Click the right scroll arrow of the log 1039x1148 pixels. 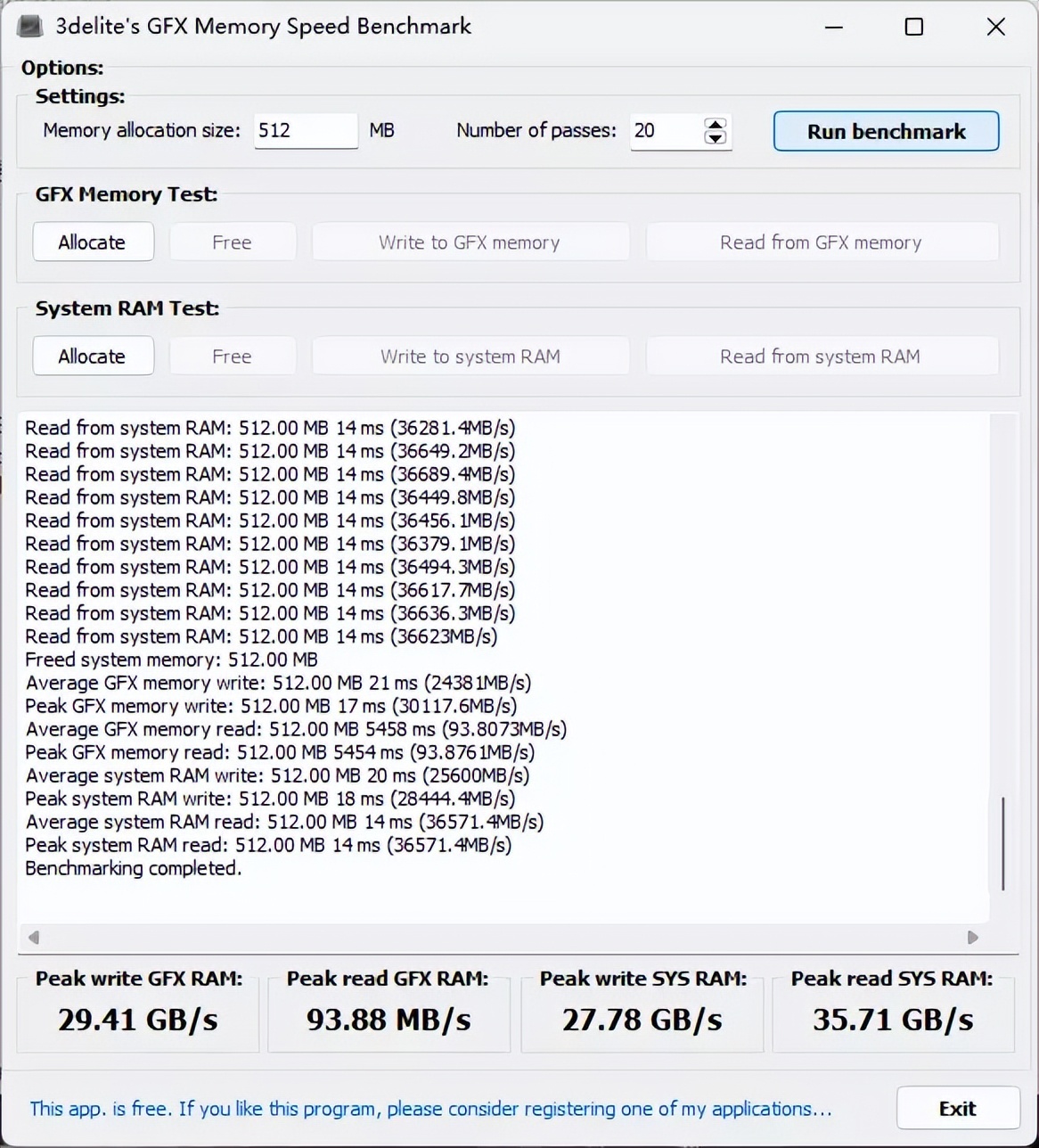tap(973, 938)
